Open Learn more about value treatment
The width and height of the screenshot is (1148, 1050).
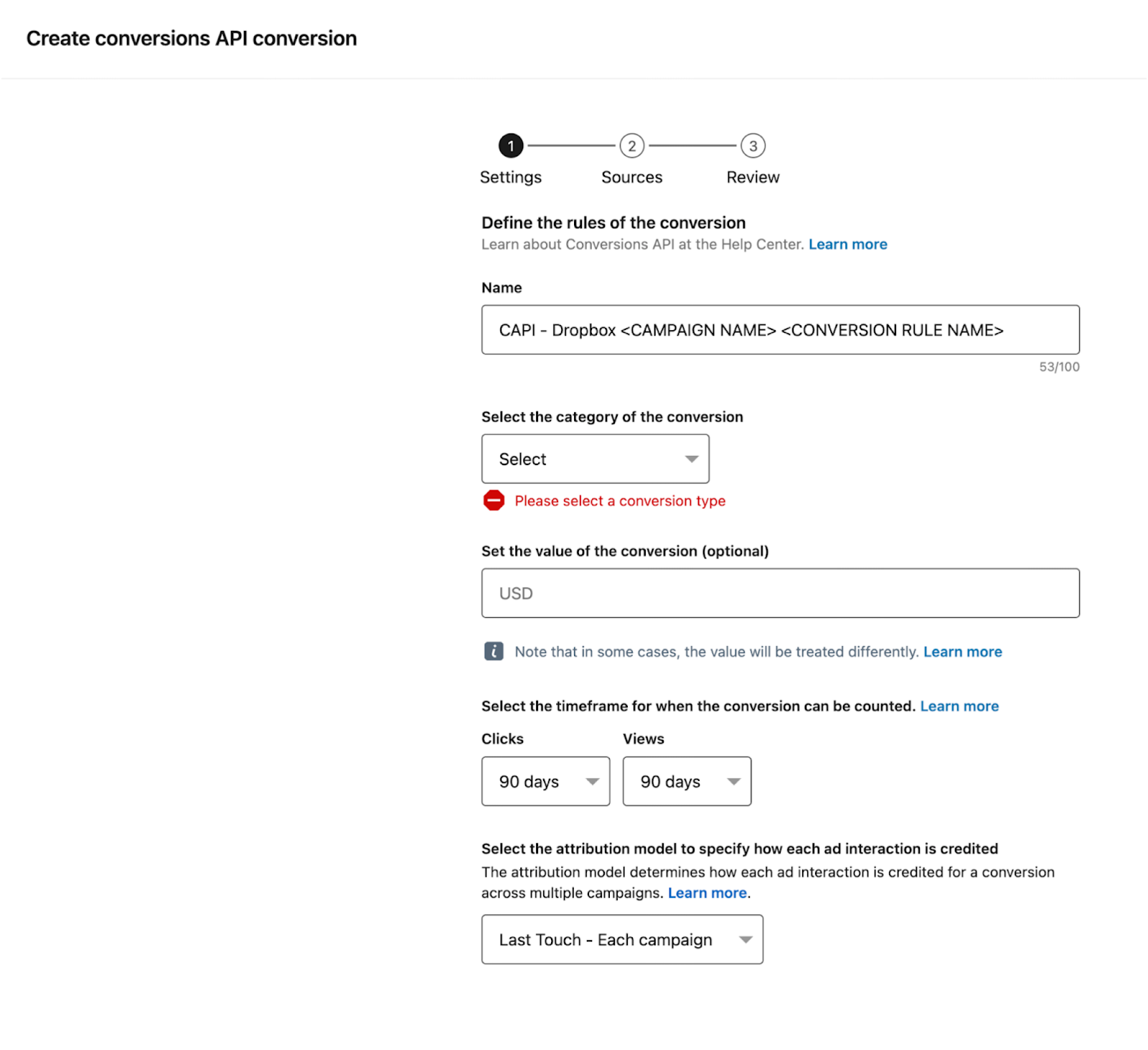pos(962,652)
